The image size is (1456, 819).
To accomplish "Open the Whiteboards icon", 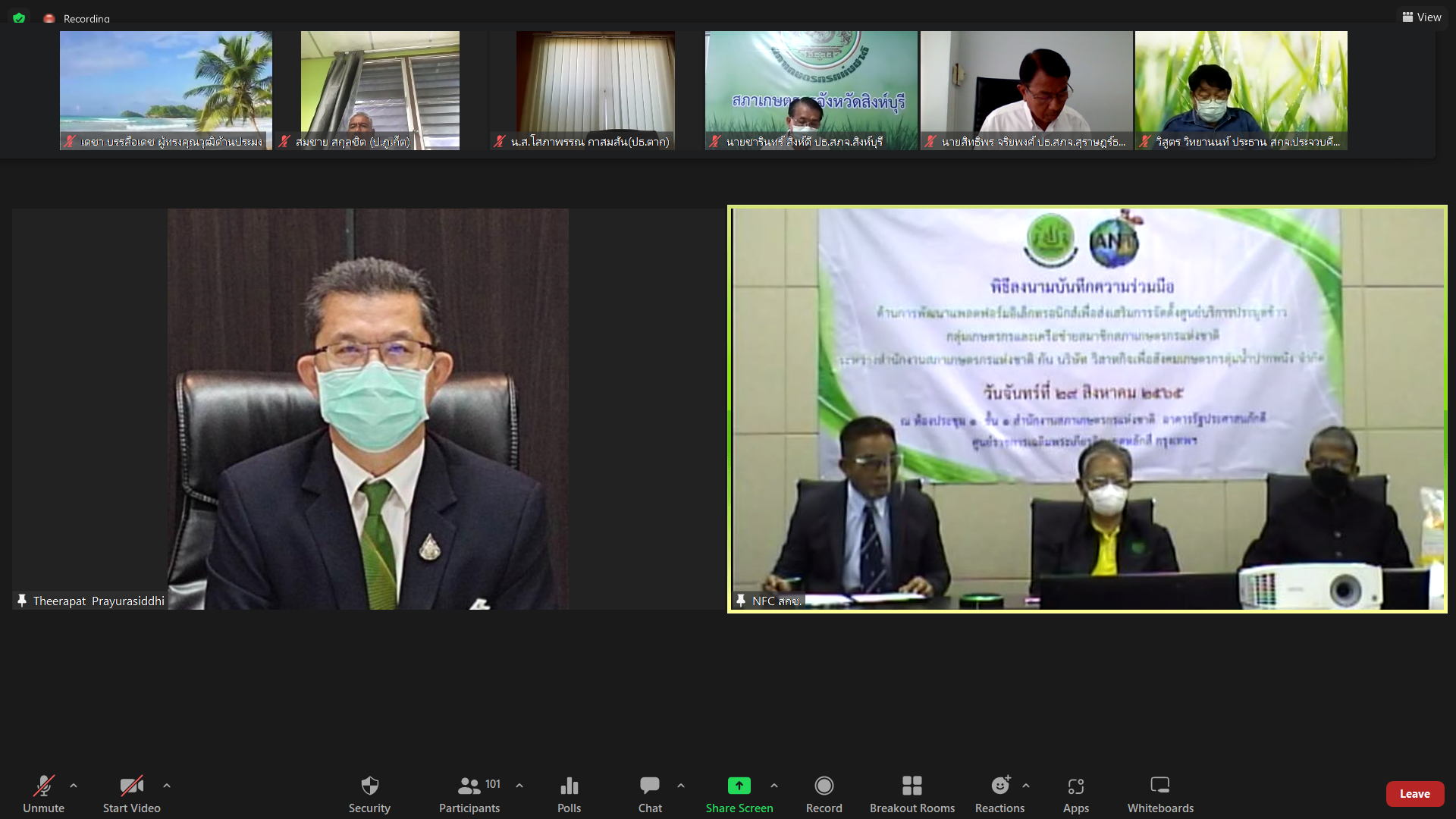I will click(1160, 785).
